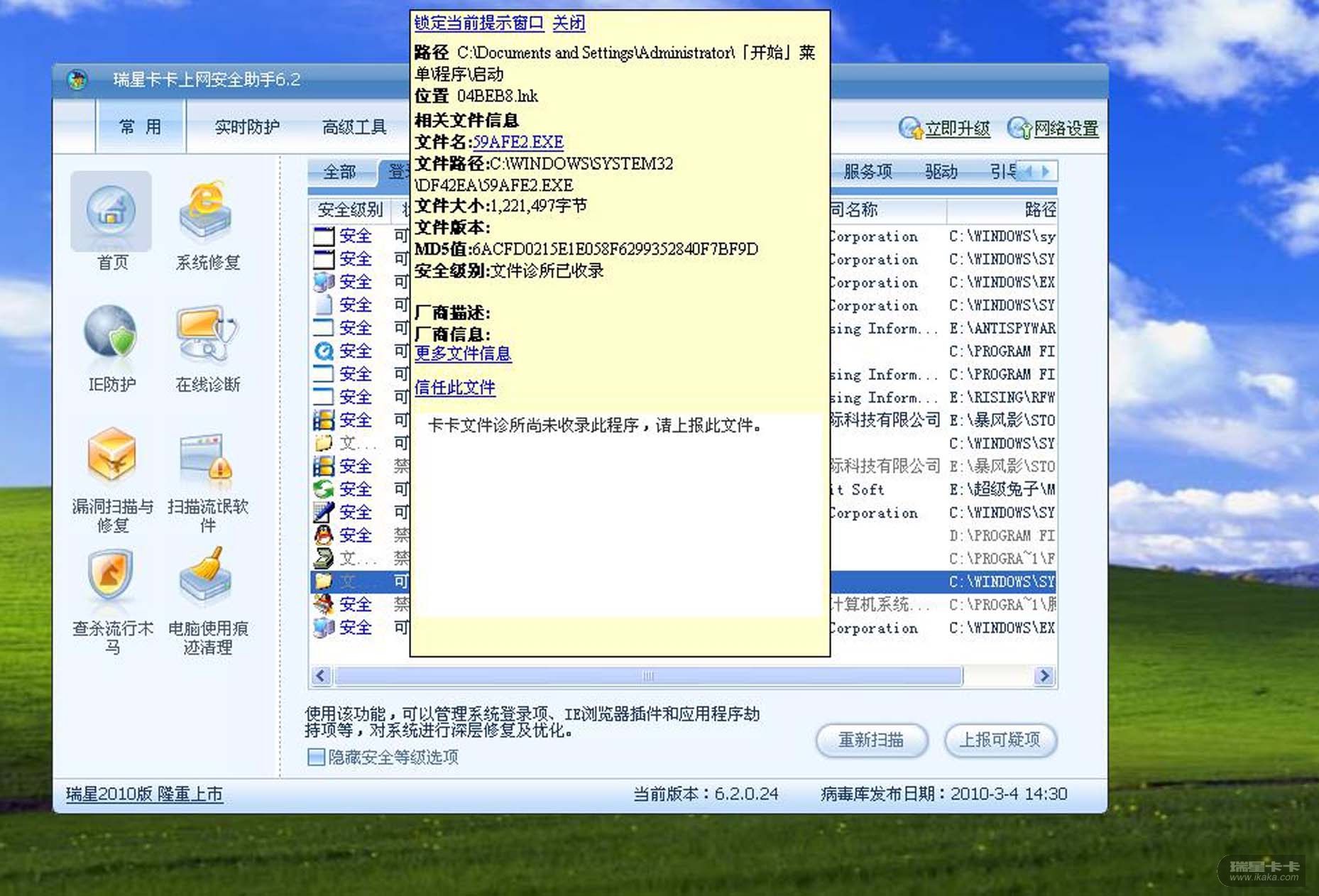Click the Rising icon in the 计算机系统 row
This screenshot has height=896, width=1319.
[323, 604]
